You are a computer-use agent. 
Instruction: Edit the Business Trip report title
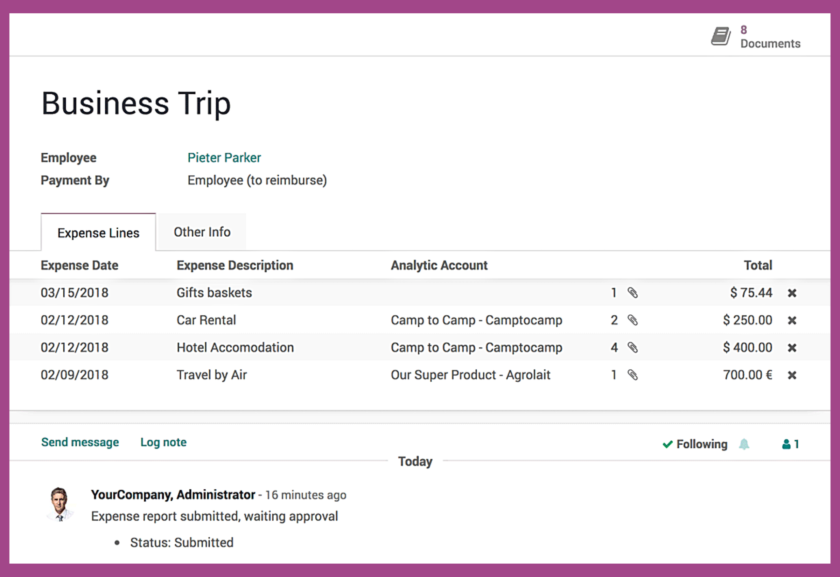pyautogui.click(x=135, y=103)
